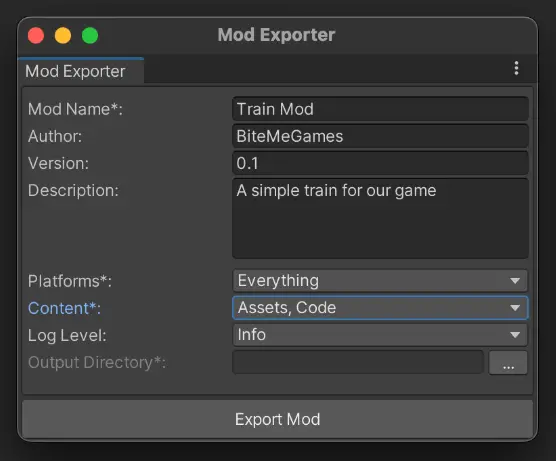Click the Log Level label

coord(67,335)
